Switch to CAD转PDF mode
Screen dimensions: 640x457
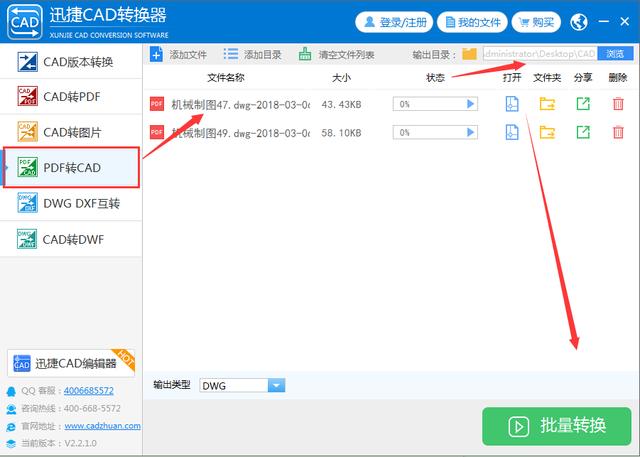point(71,97)
